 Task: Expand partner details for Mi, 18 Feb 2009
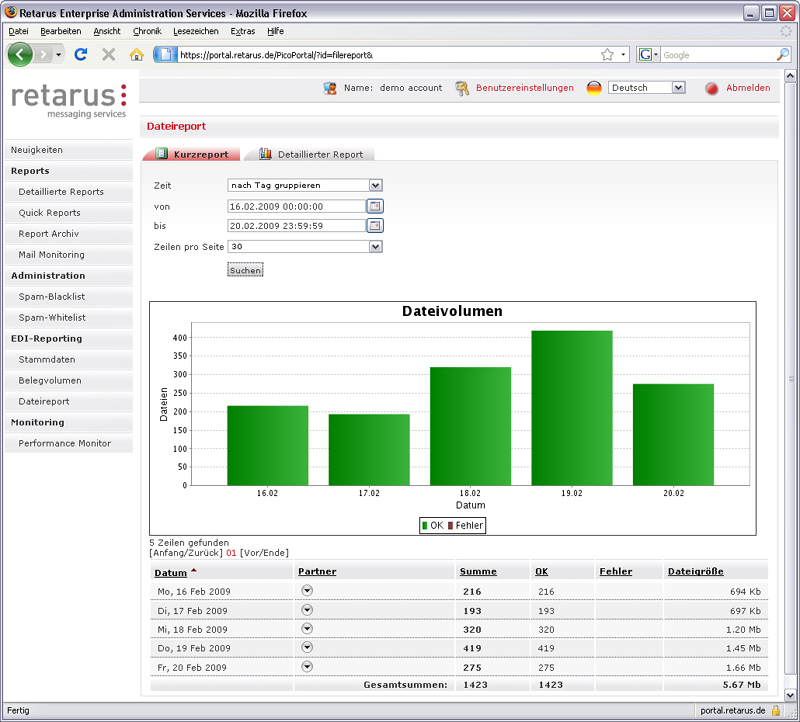[307, 627]
